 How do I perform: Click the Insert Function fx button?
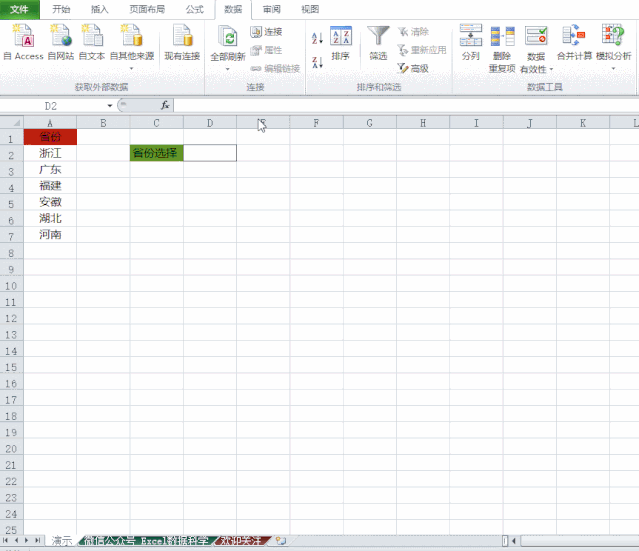[x=165, y=106]
